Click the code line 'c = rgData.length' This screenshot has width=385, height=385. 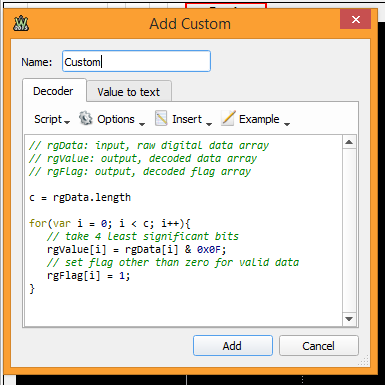point(80,197)
